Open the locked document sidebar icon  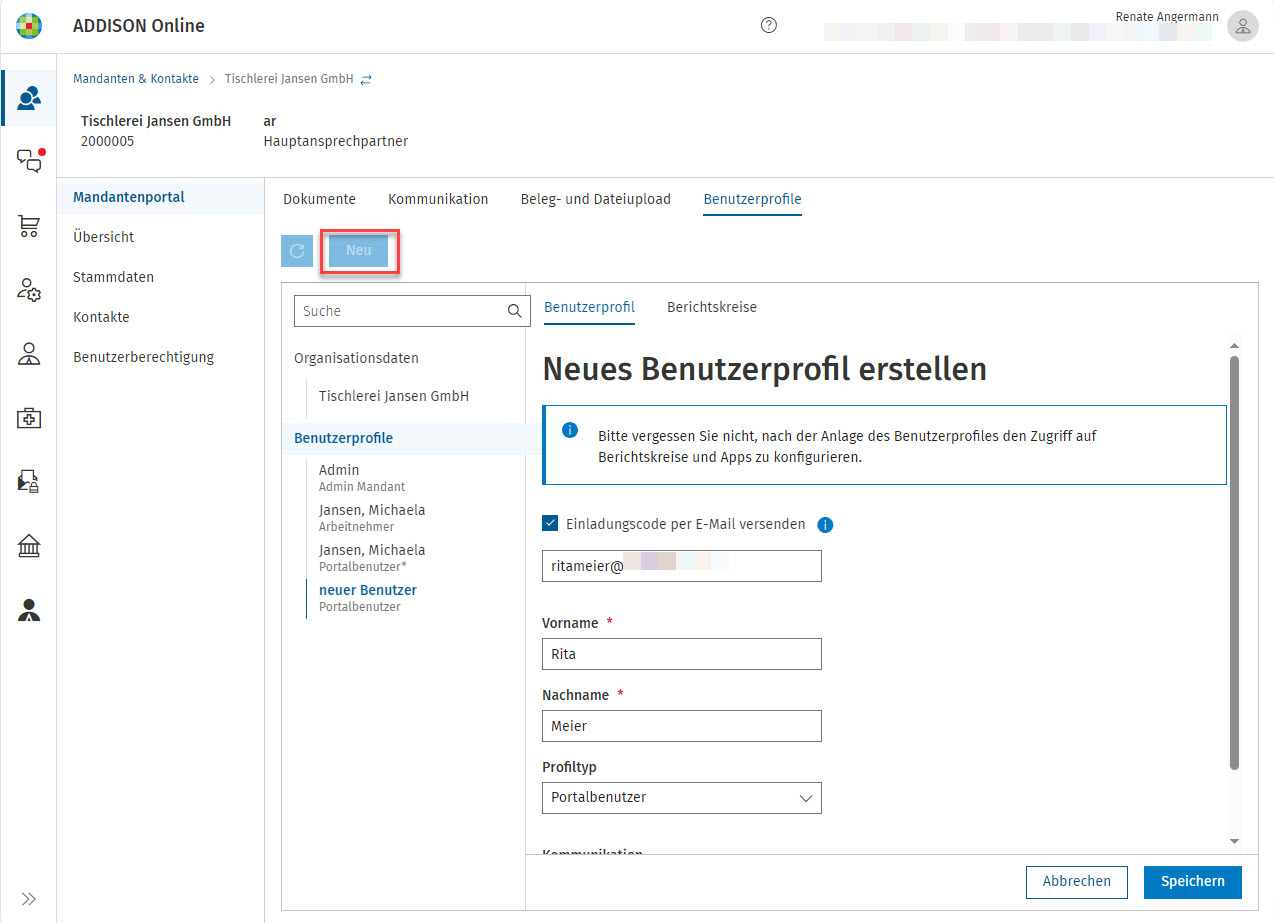coord(29,482)
